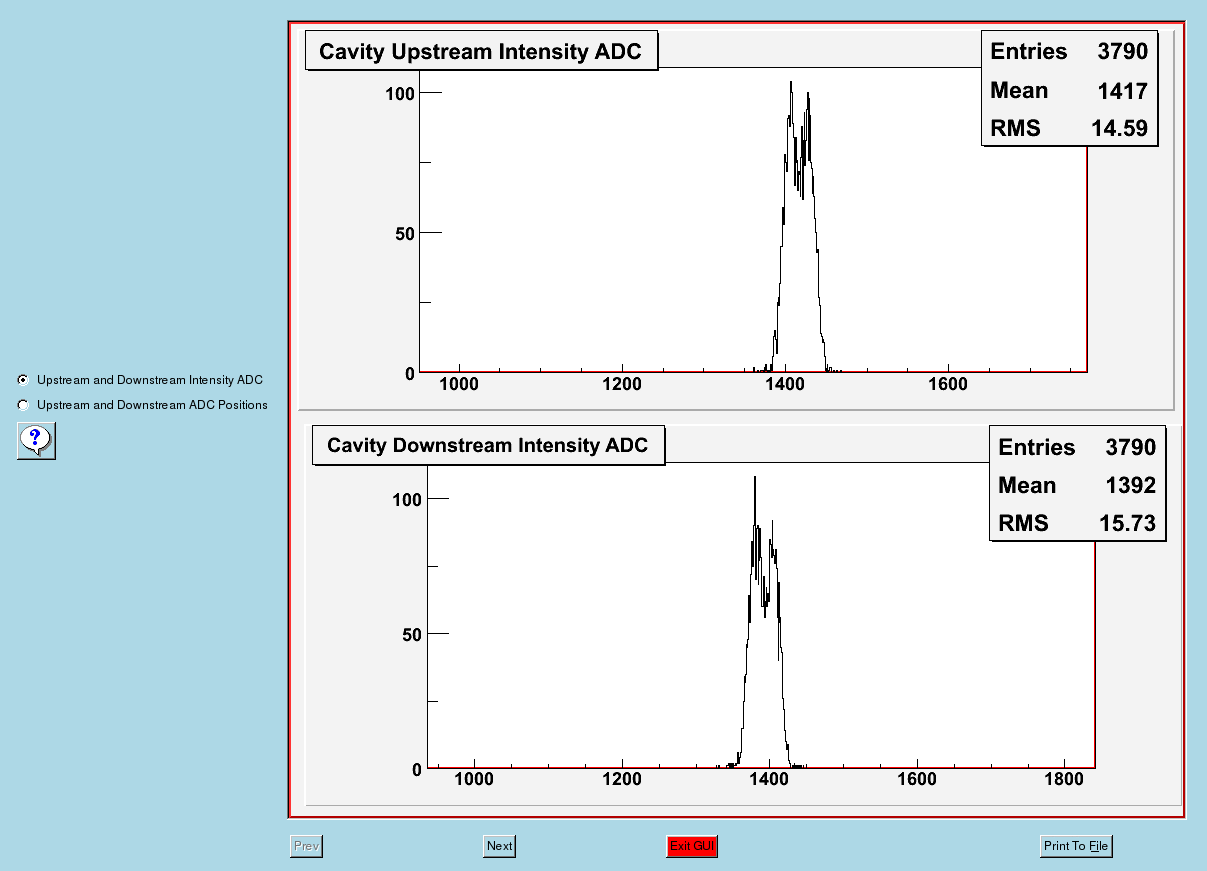Click upstream stats Mean 1417 row
Screen dimensions: 1207x871
[1069, 90]
